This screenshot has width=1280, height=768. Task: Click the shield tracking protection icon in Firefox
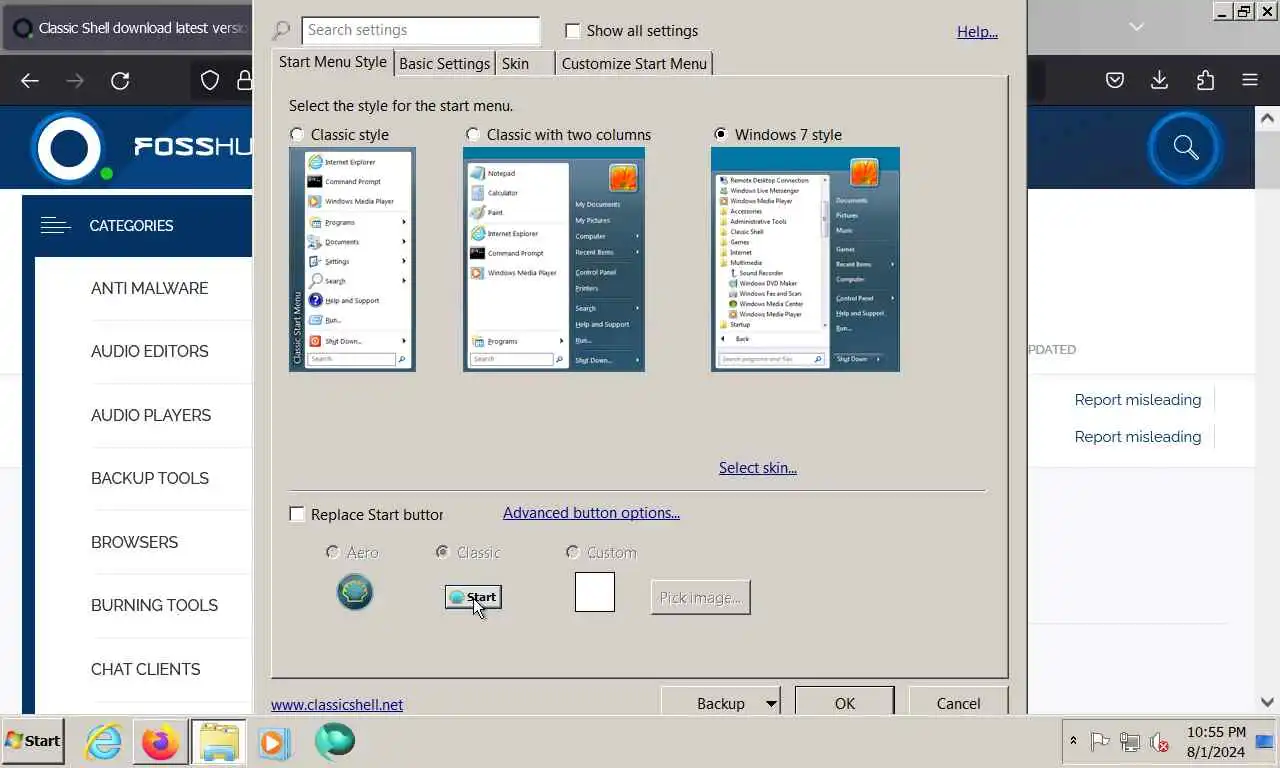coord(210,81)
